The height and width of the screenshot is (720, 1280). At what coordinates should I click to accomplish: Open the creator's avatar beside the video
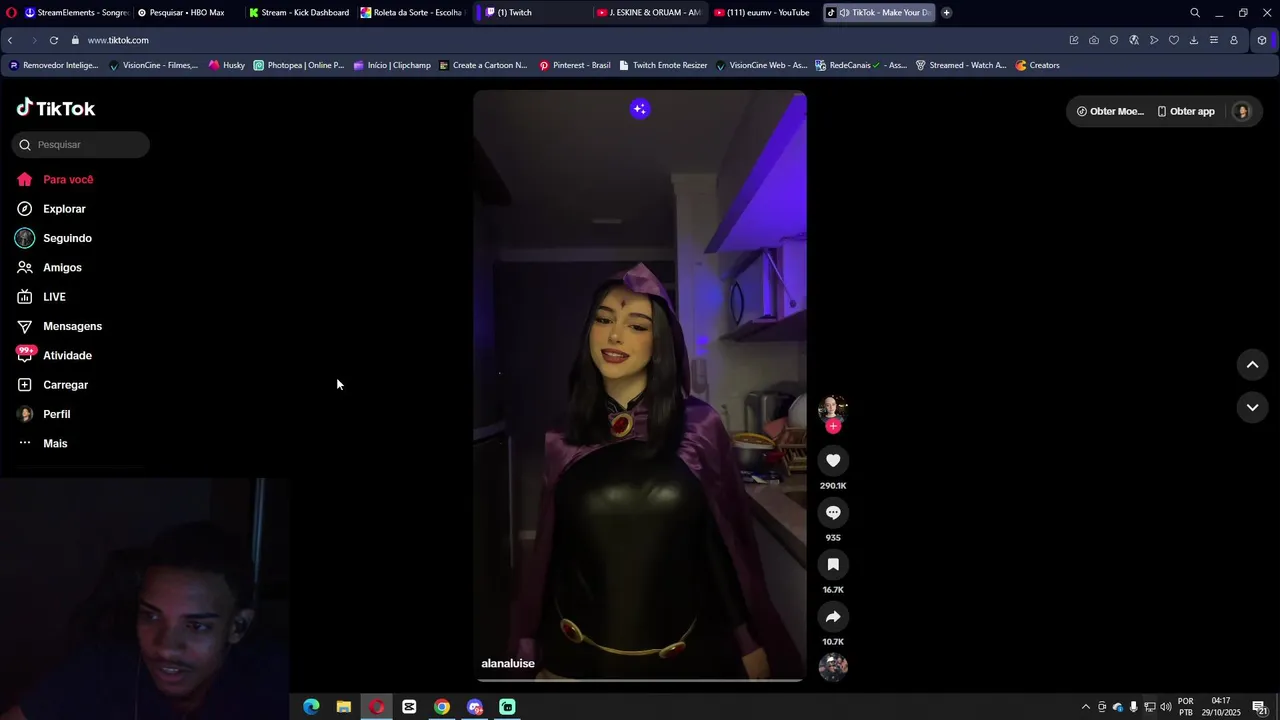click(x=833, y=408)
